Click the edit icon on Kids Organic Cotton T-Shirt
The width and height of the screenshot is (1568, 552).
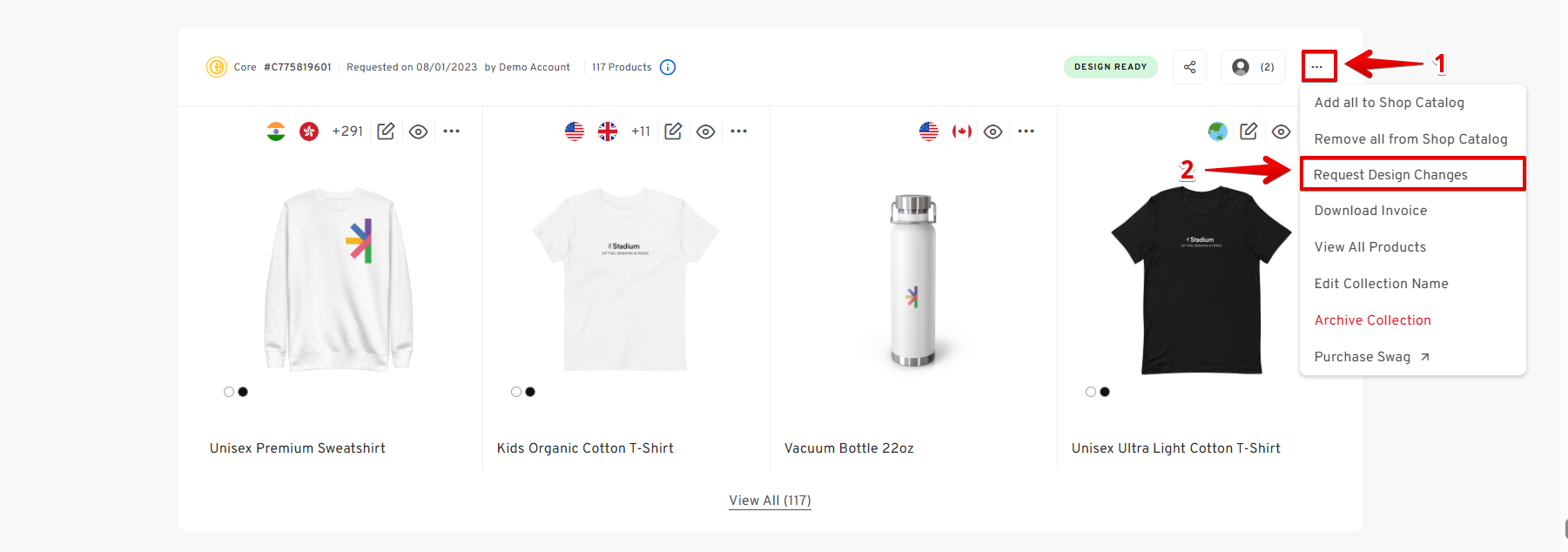point(673,131)
